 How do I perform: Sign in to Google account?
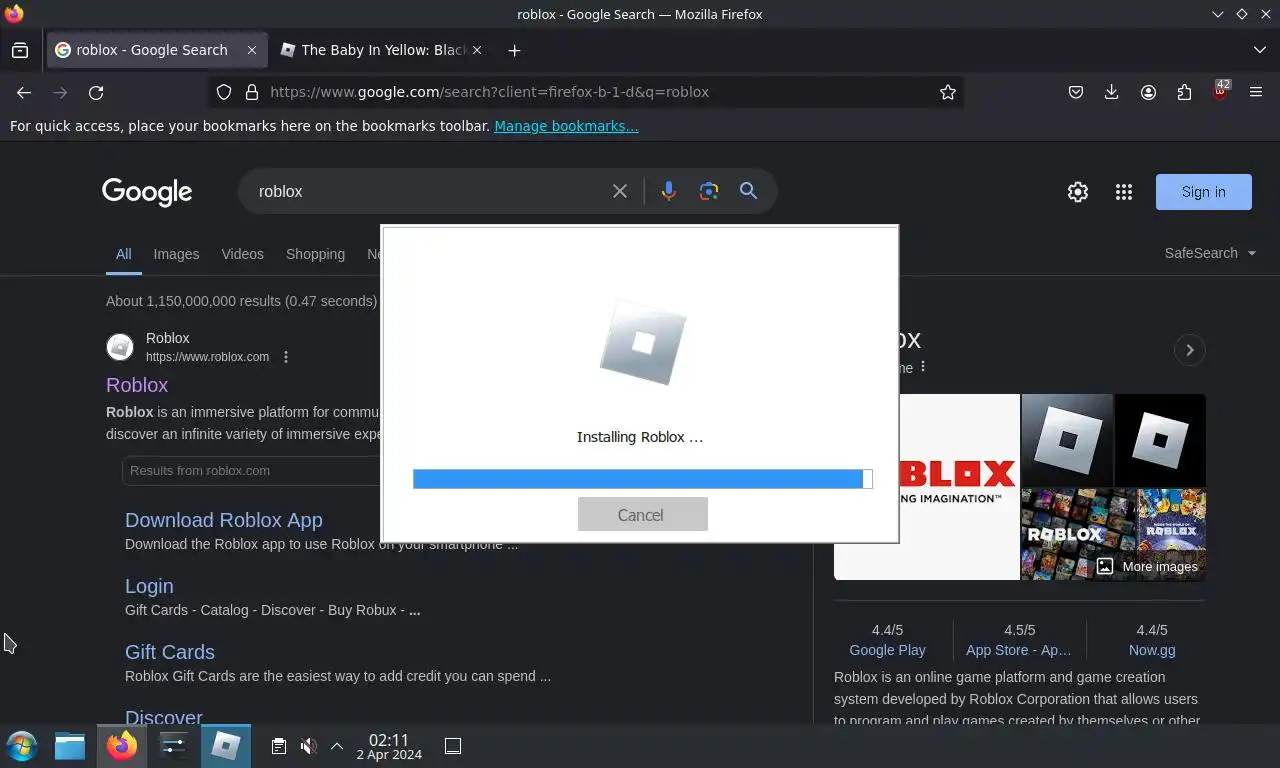click(1203, 192)
